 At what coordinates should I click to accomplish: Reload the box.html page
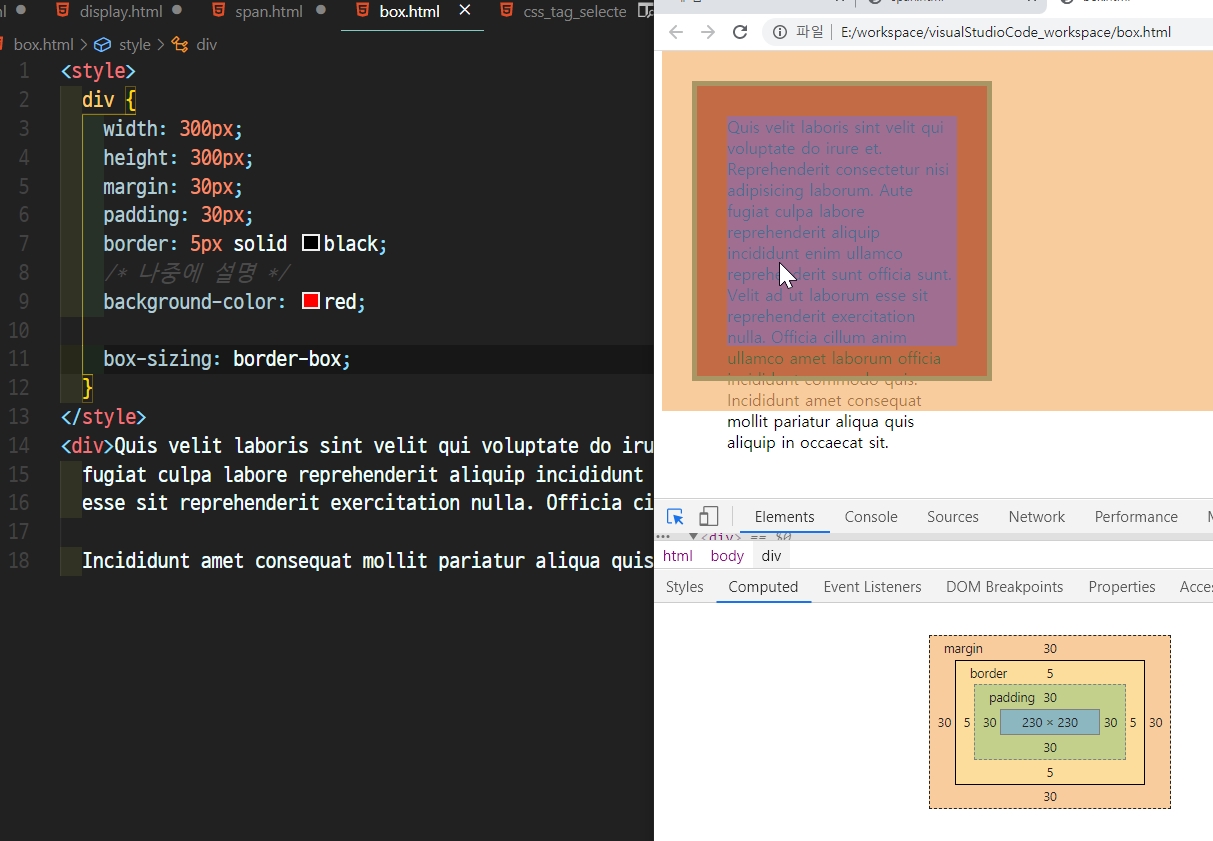740,32
